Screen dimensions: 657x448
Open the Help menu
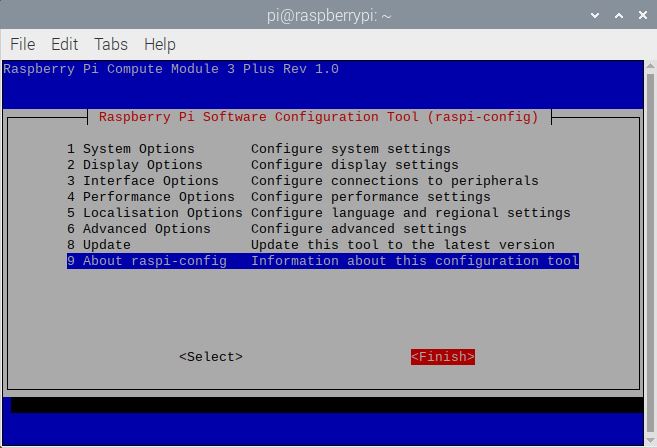pyautogui.click(x=160, y=44)
